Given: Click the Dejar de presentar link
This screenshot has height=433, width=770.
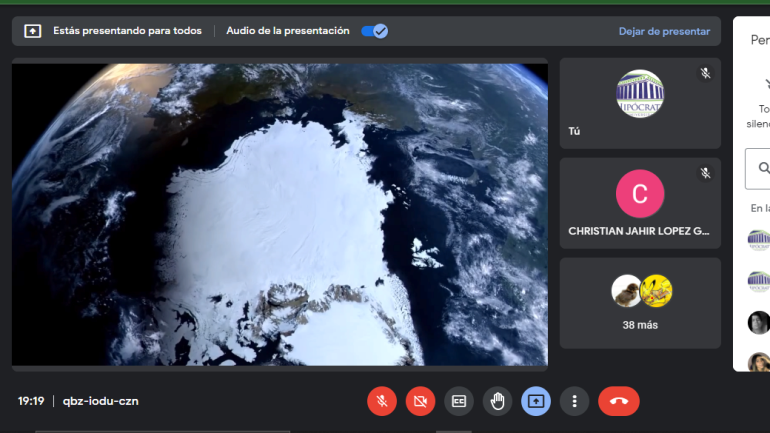Looking at the screenshot, I should click(664, 31).
